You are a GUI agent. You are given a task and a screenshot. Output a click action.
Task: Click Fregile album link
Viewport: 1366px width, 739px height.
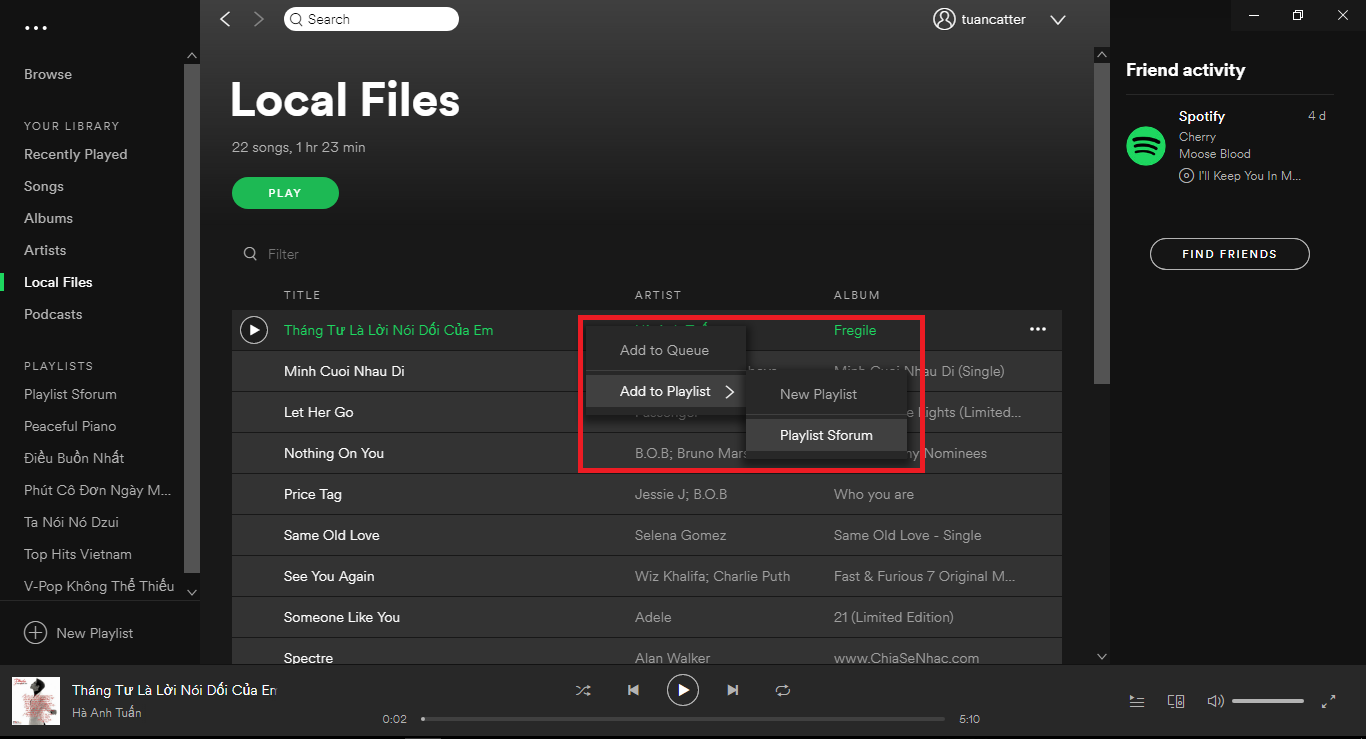coord(855,330)
